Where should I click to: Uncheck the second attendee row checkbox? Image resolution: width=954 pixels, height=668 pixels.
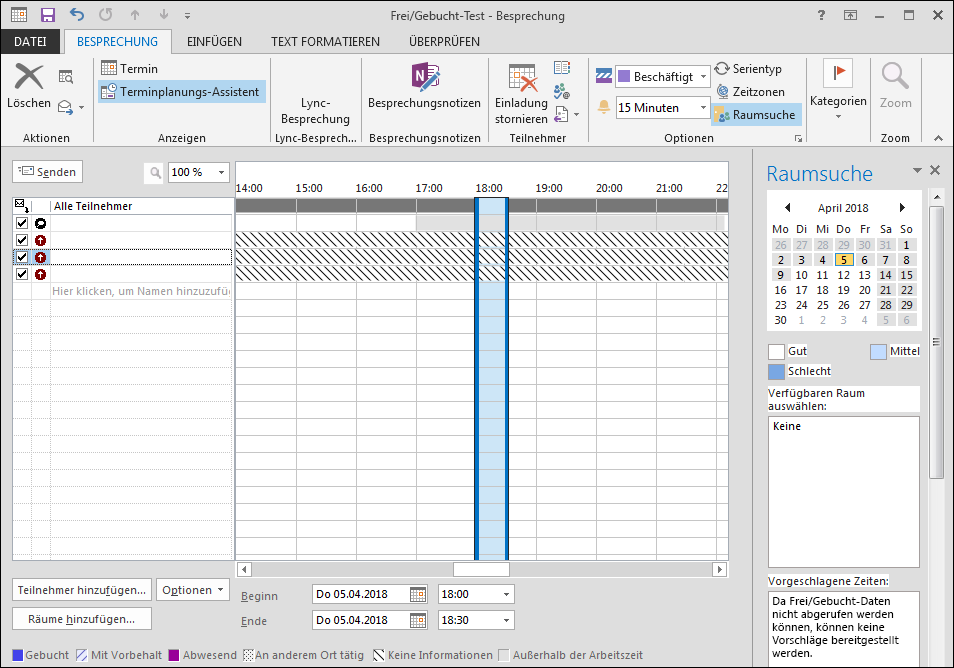(x=22, y=240)
